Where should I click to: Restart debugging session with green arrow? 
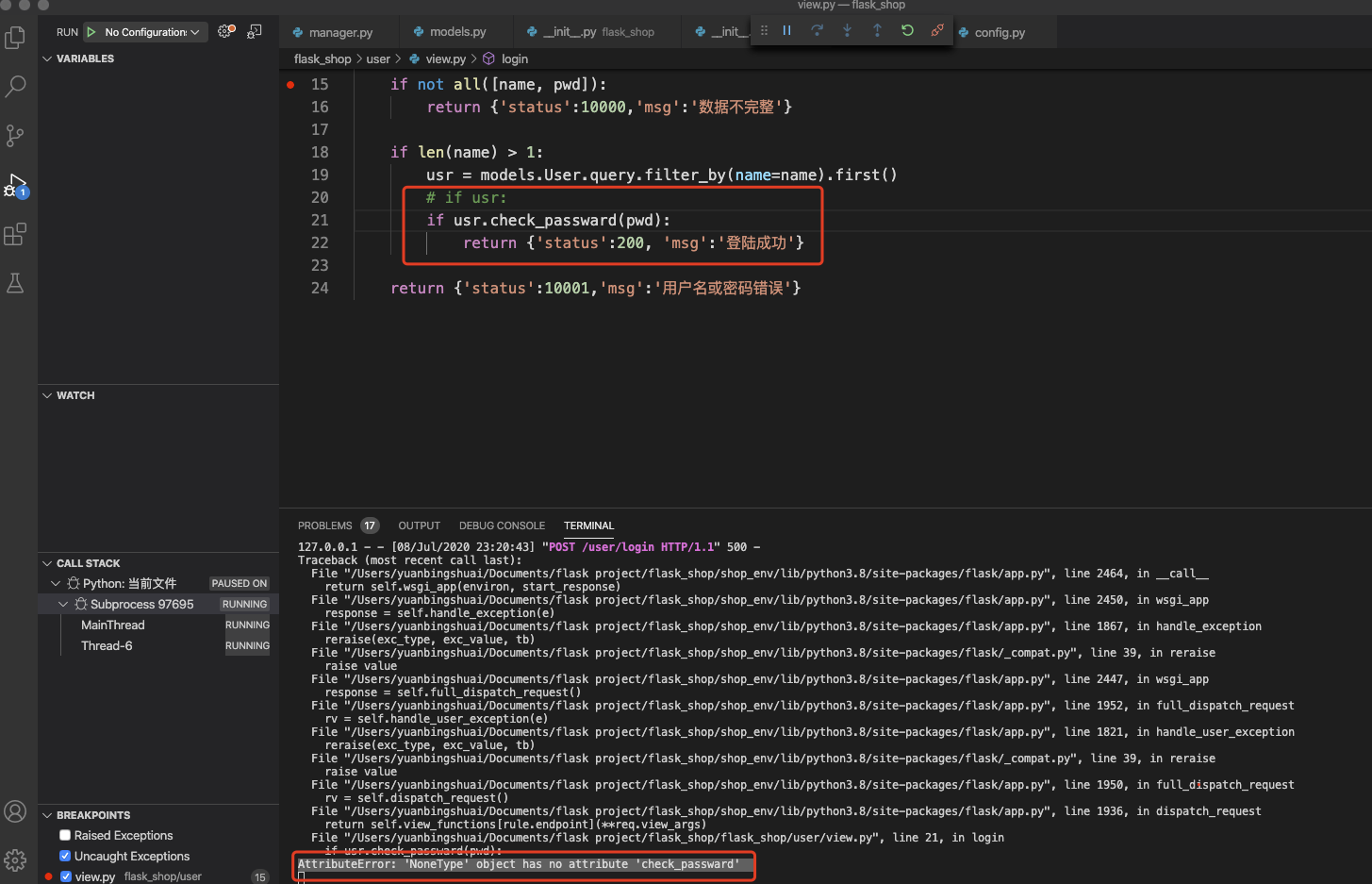(907, 30)
